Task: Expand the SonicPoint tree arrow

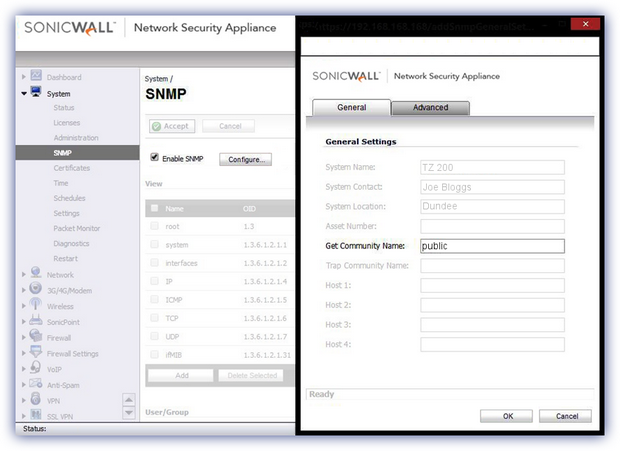Action: 24,322
